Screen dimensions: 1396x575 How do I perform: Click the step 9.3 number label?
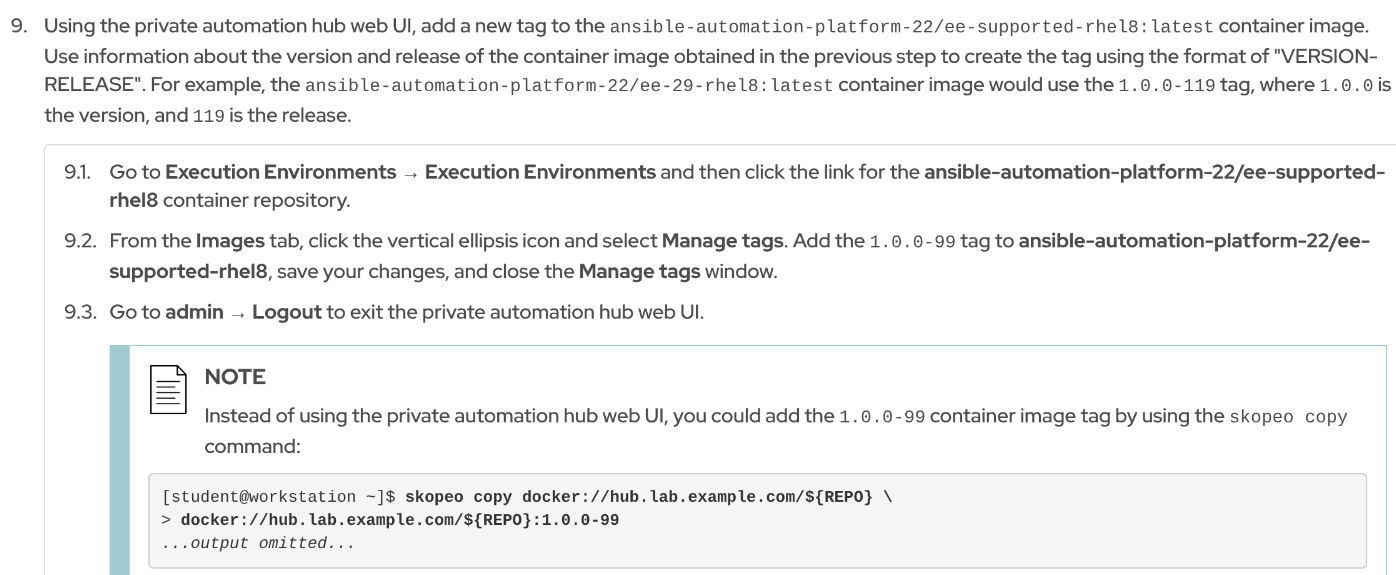pyautogui.click(x=80, y=313)
